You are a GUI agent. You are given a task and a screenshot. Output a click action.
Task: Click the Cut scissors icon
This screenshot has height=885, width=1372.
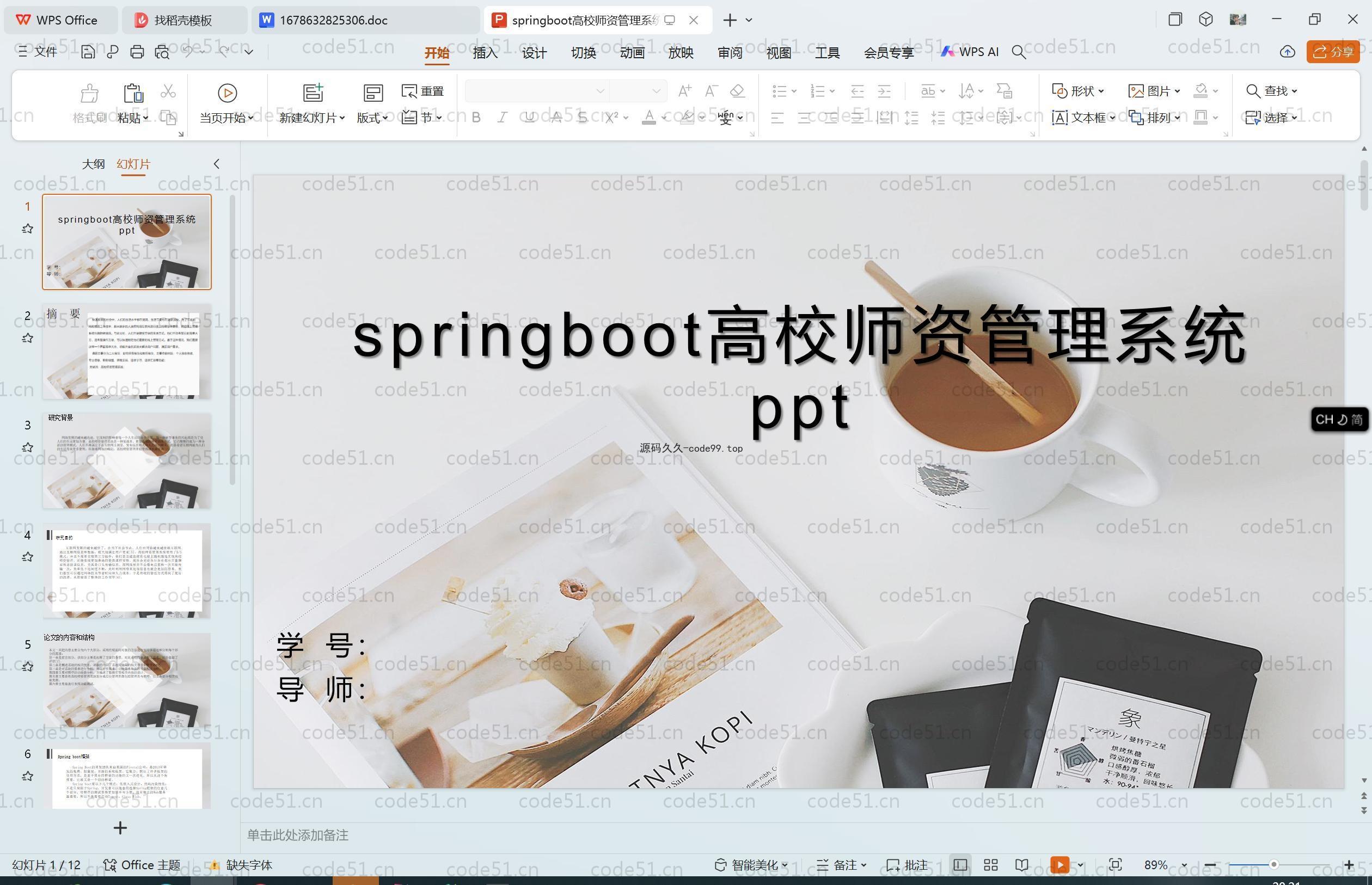tap(168, 91)
